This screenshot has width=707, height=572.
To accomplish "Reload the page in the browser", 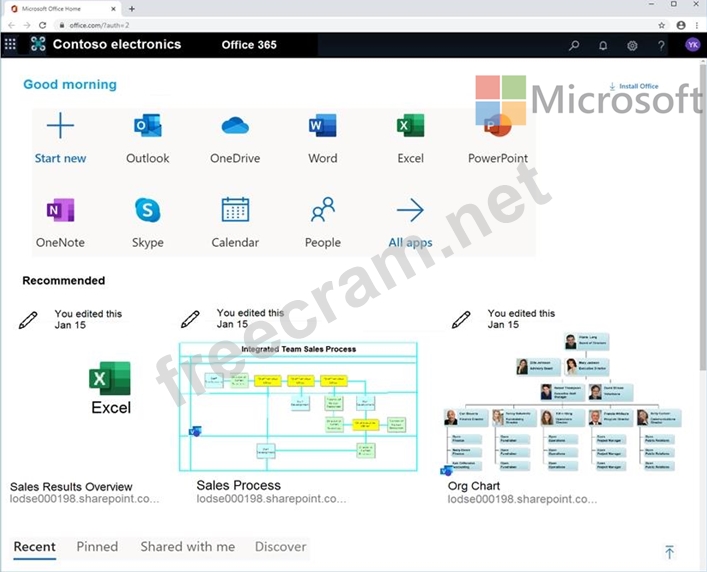I will [x=42, y=25].
